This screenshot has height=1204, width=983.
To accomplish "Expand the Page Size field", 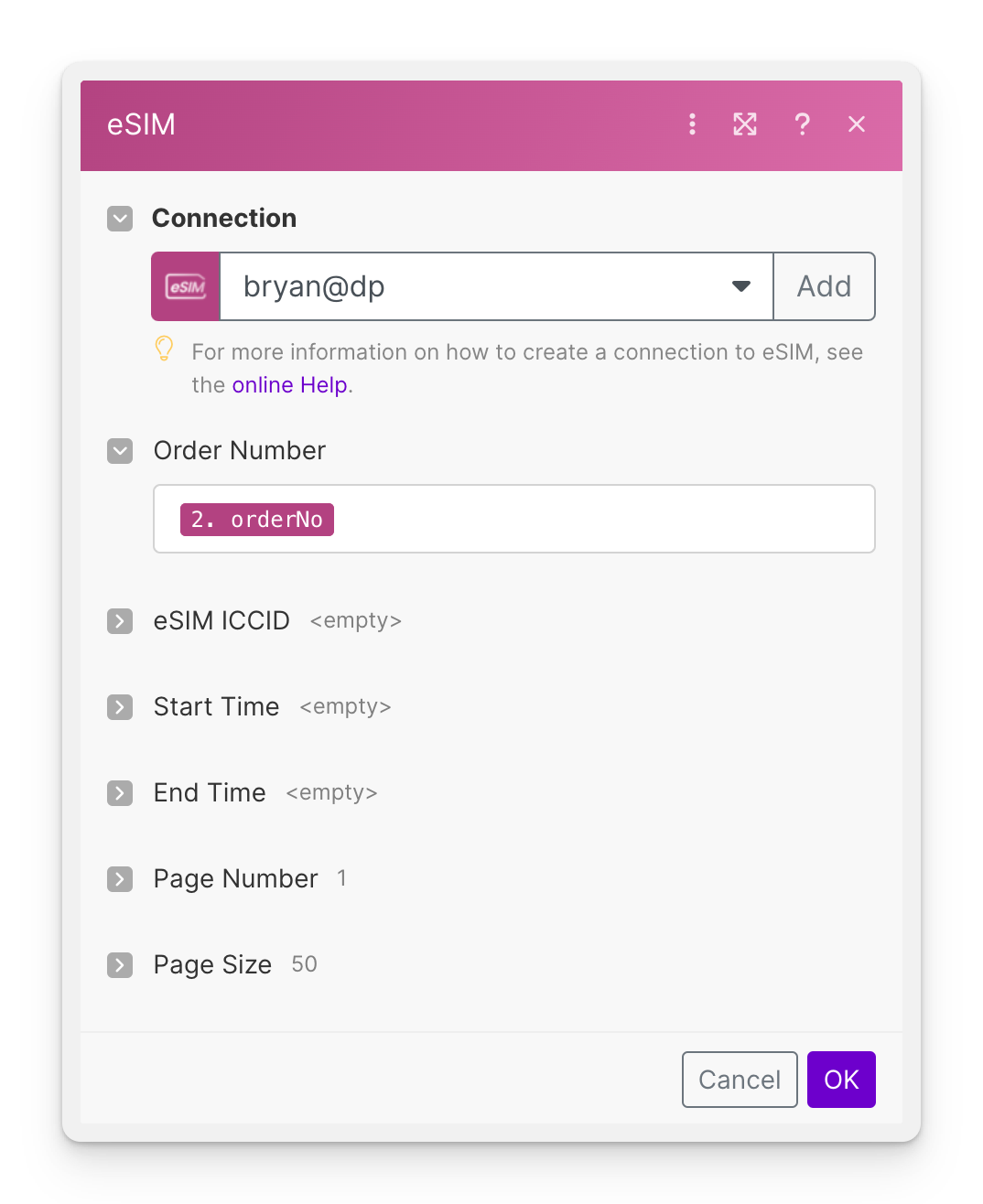I will coord(120,965).
